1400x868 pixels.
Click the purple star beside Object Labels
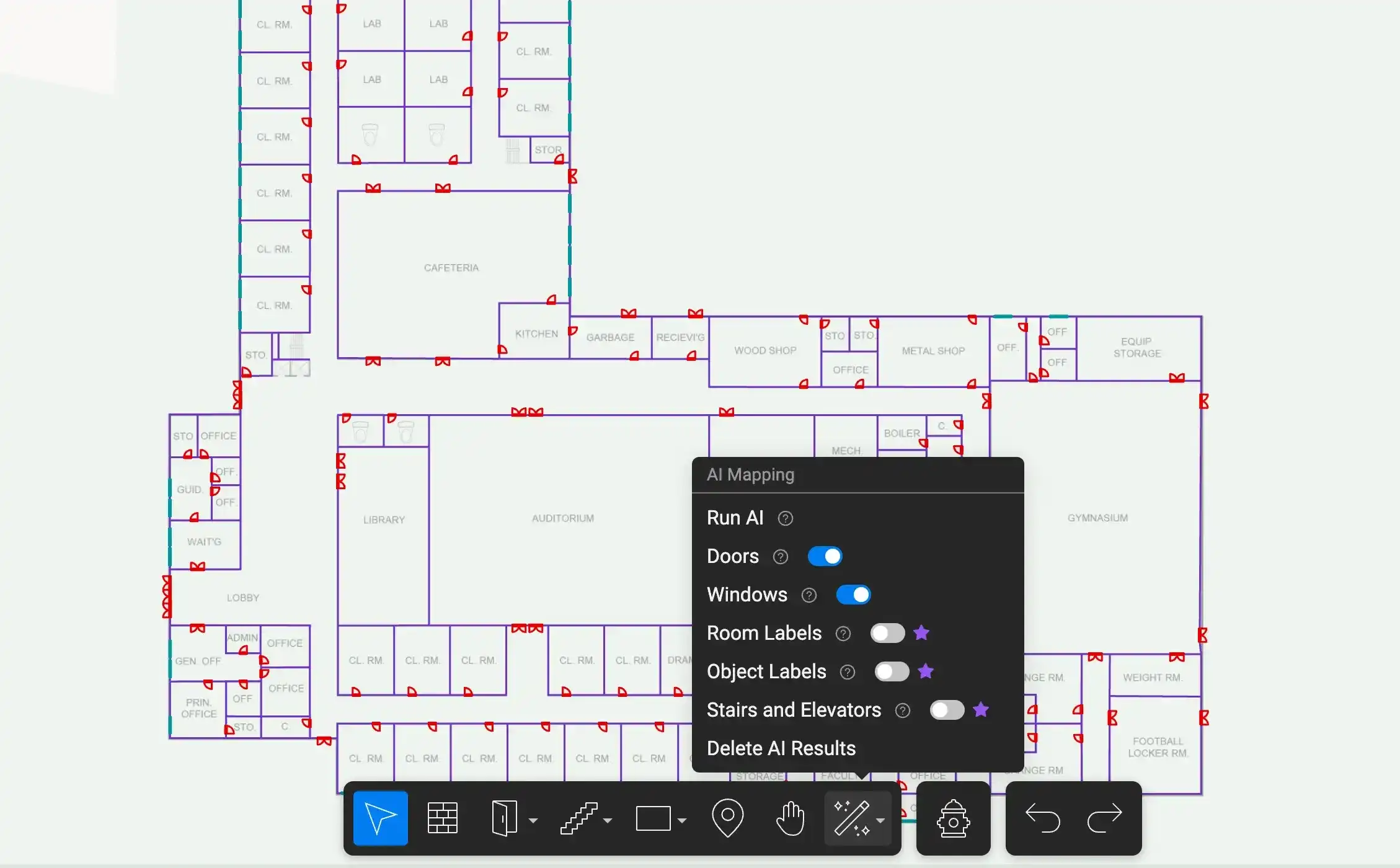point(926,671)
